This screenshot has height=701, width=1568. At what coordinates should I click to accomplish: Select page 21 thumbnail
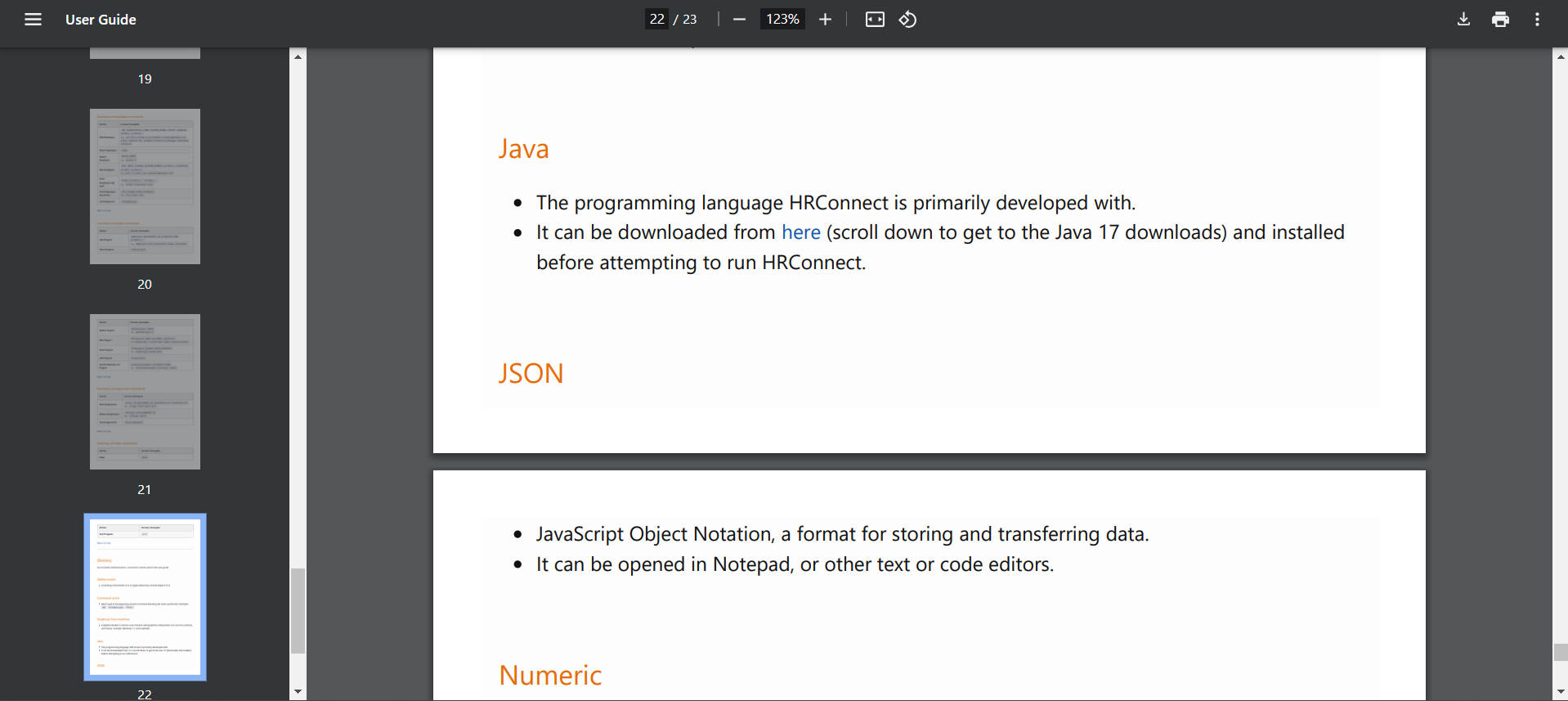click(145, 392)
